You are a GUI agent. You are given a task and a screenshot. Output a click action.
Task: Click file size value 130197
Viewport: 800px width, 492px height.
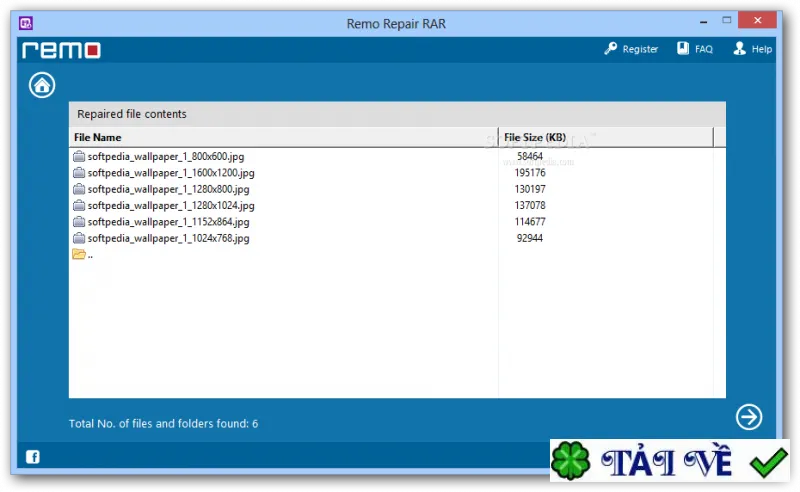point(530,189)
